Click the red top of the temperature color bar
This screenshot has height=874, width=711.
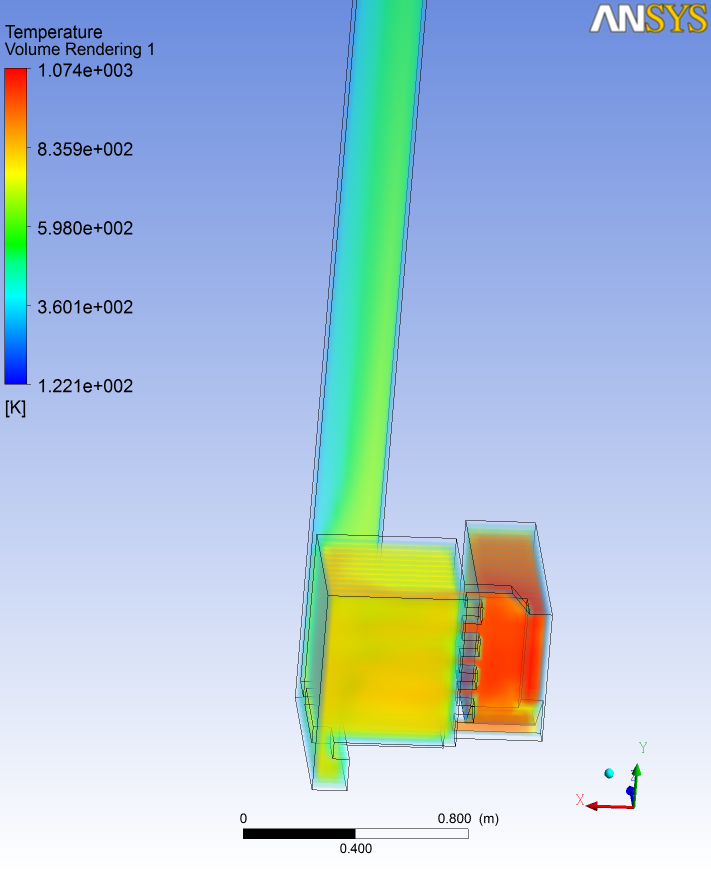(17, 80)
